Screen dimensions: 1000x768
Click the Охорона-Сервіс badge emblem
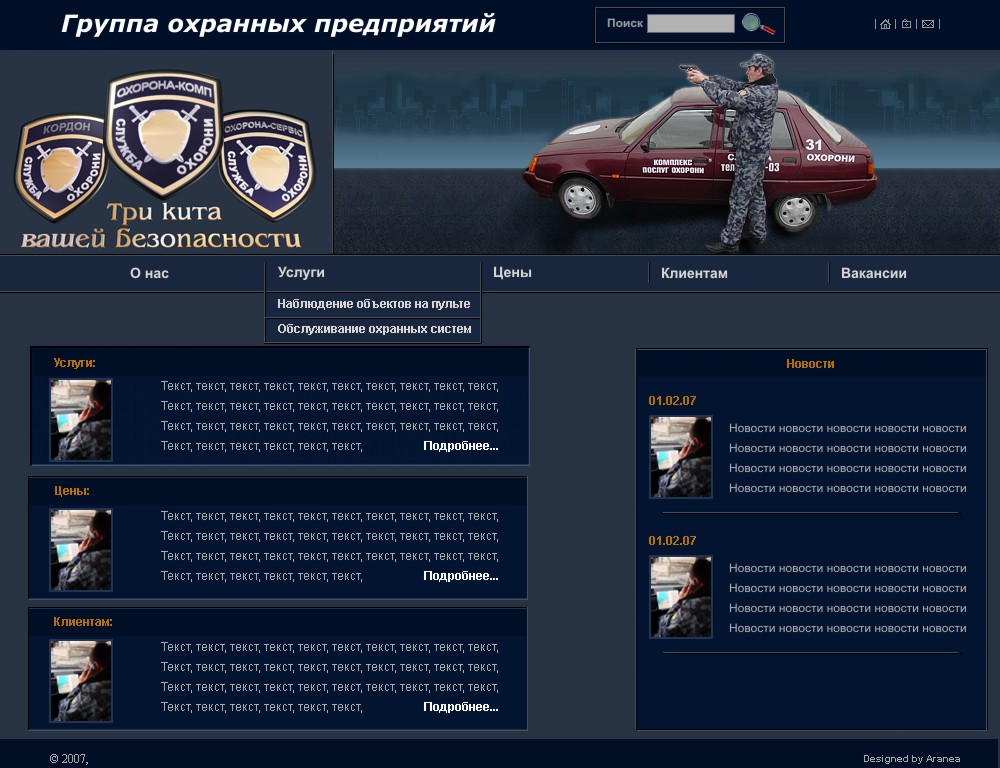pos(268,165)
